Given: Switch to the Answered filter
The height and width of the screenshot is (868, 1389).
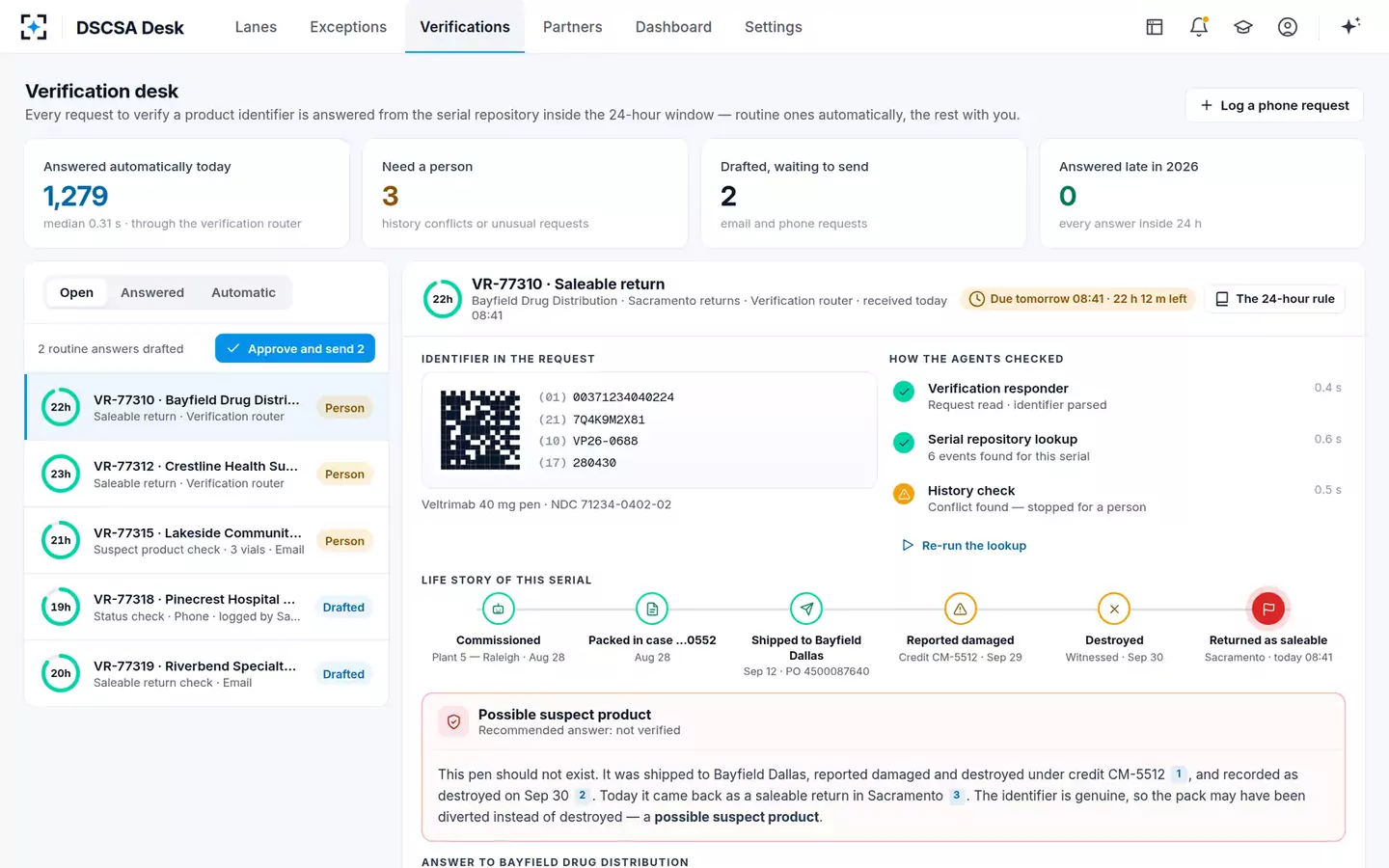Looking at the screenshot, I should click(152, 292).
